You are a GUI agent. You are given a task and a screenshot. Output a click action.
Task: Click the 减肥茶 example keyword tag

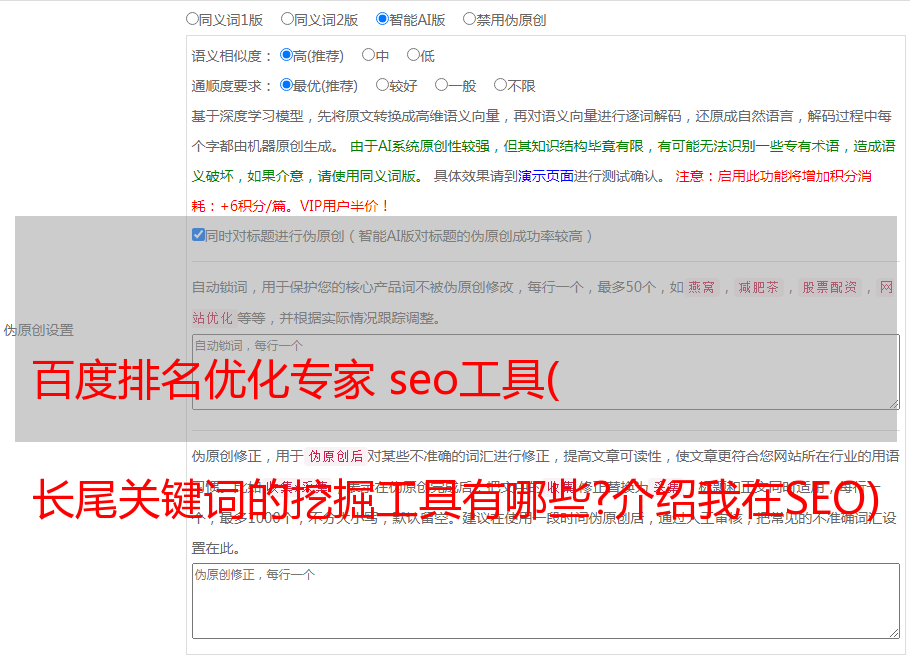click(759, 287)
